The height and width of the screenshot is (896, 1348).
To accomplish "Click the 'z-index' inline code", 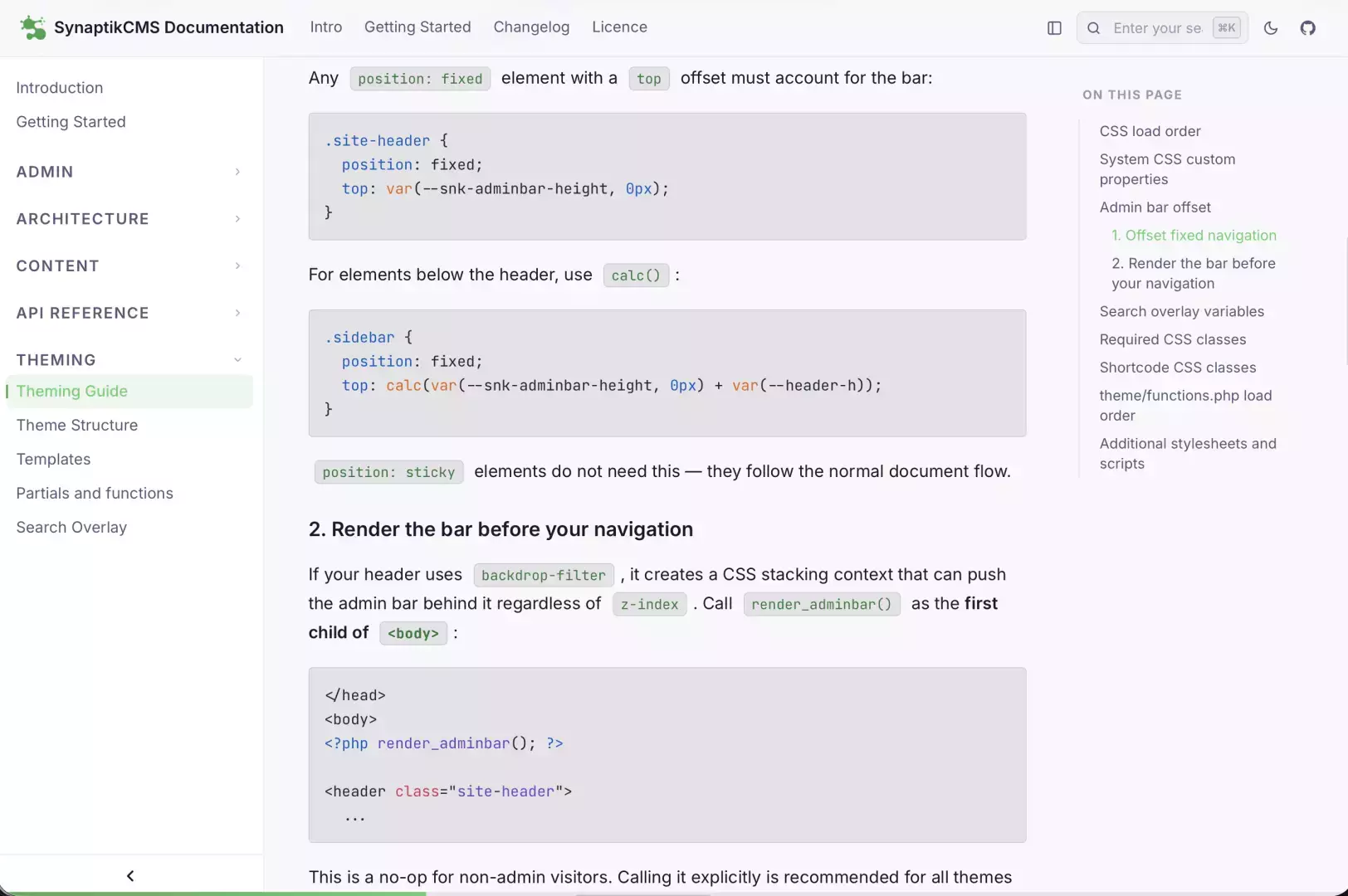I will 649,604.
